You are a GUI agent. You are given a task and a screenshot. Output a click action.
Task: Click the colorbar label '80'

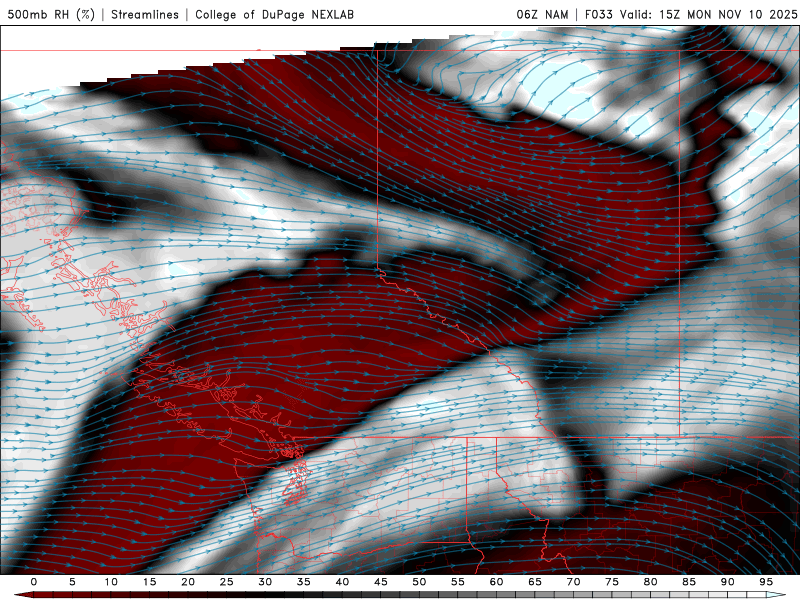[650, 582]
